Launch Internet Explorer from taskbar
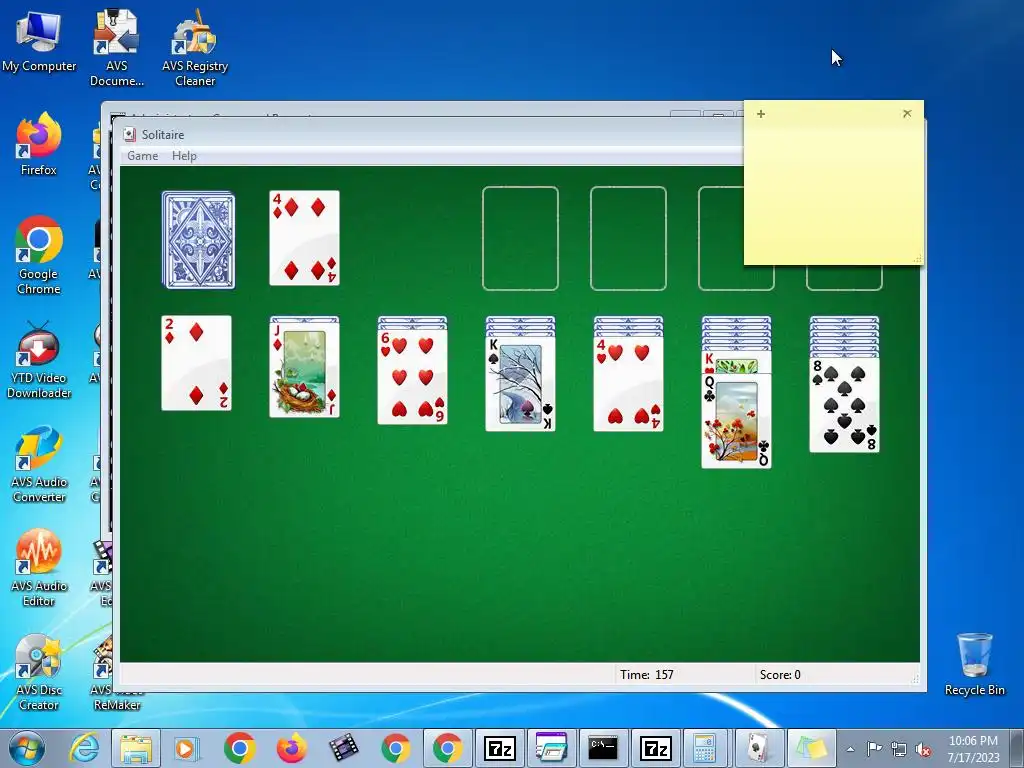 pyautogui.click(x=84, y=748)
